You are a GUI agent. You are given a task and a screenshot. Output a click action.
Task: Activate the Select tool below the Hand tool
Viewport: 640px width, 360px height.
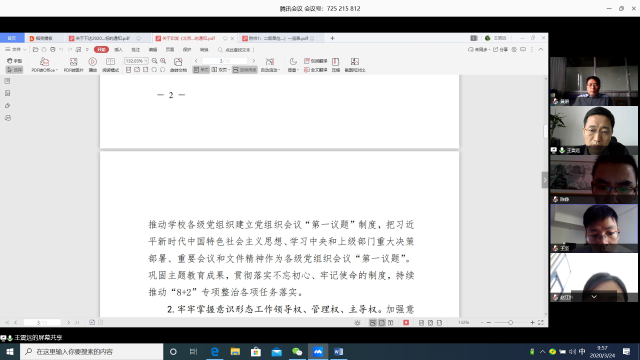15,70
